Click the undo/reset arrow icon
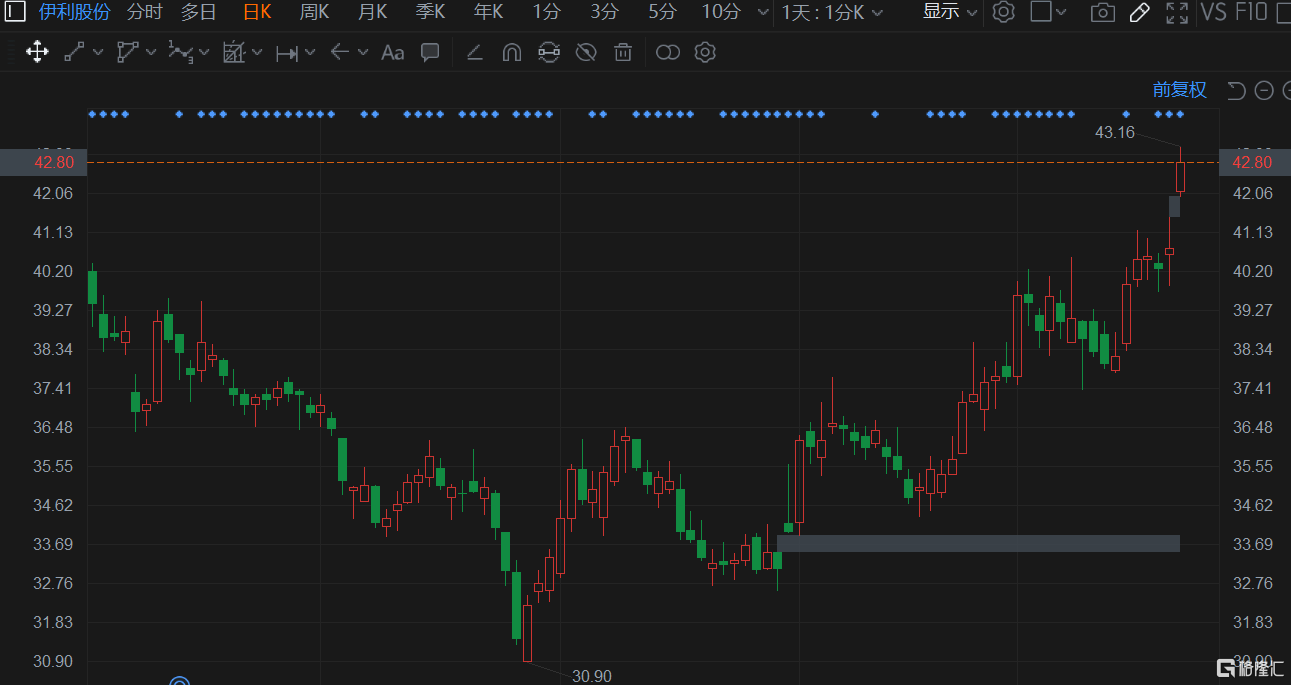 [1236, 91]
